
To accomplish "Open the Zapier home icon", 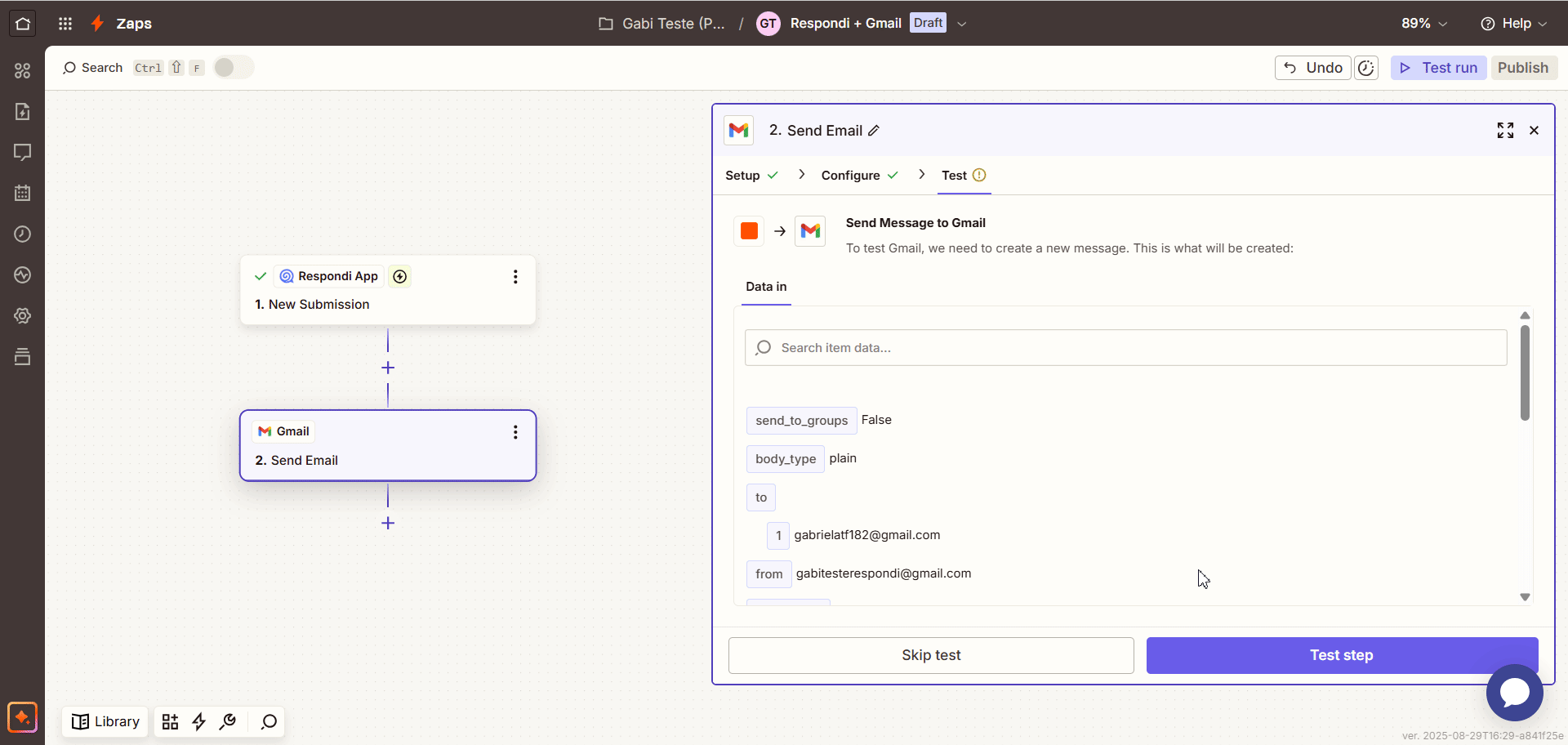I will pos(23,24).
